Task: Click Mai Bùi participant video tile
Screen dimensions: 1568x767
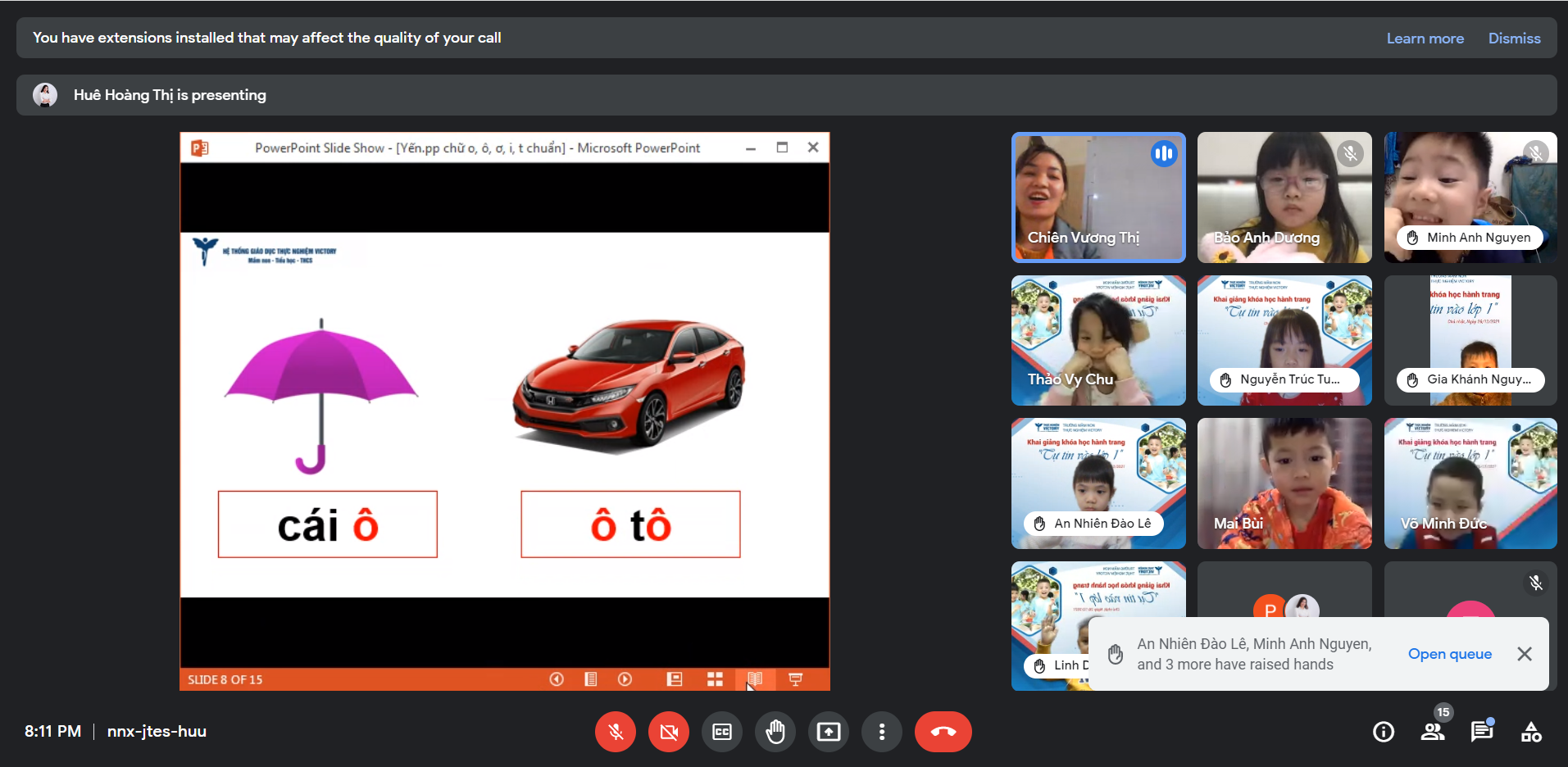Action: click(x=1284, y=483)
